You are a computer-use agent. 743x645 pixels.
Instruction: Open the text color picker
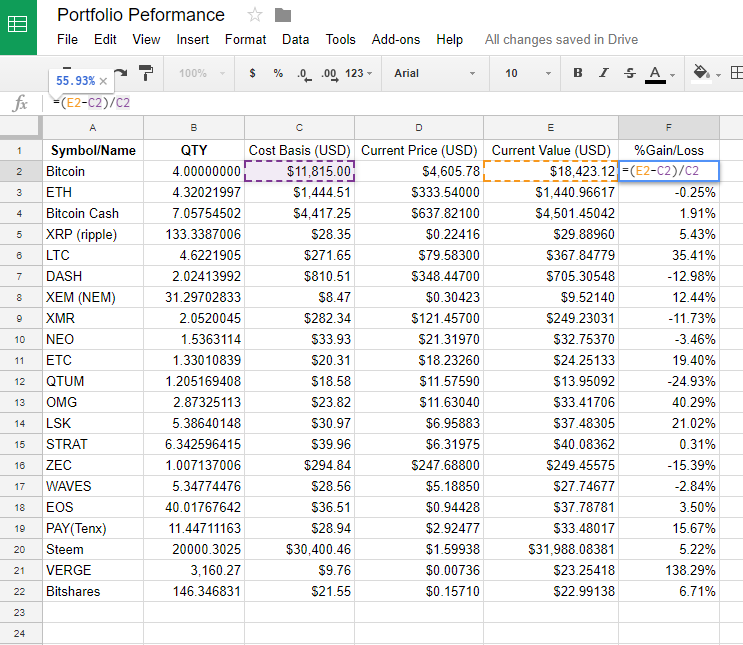[x=655, y=74]
